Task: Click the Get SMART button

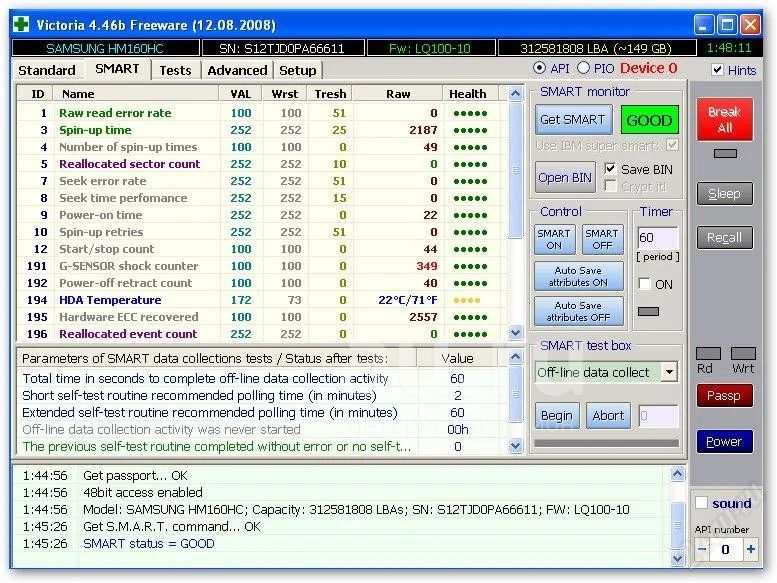Action: (x=572, y=120)
